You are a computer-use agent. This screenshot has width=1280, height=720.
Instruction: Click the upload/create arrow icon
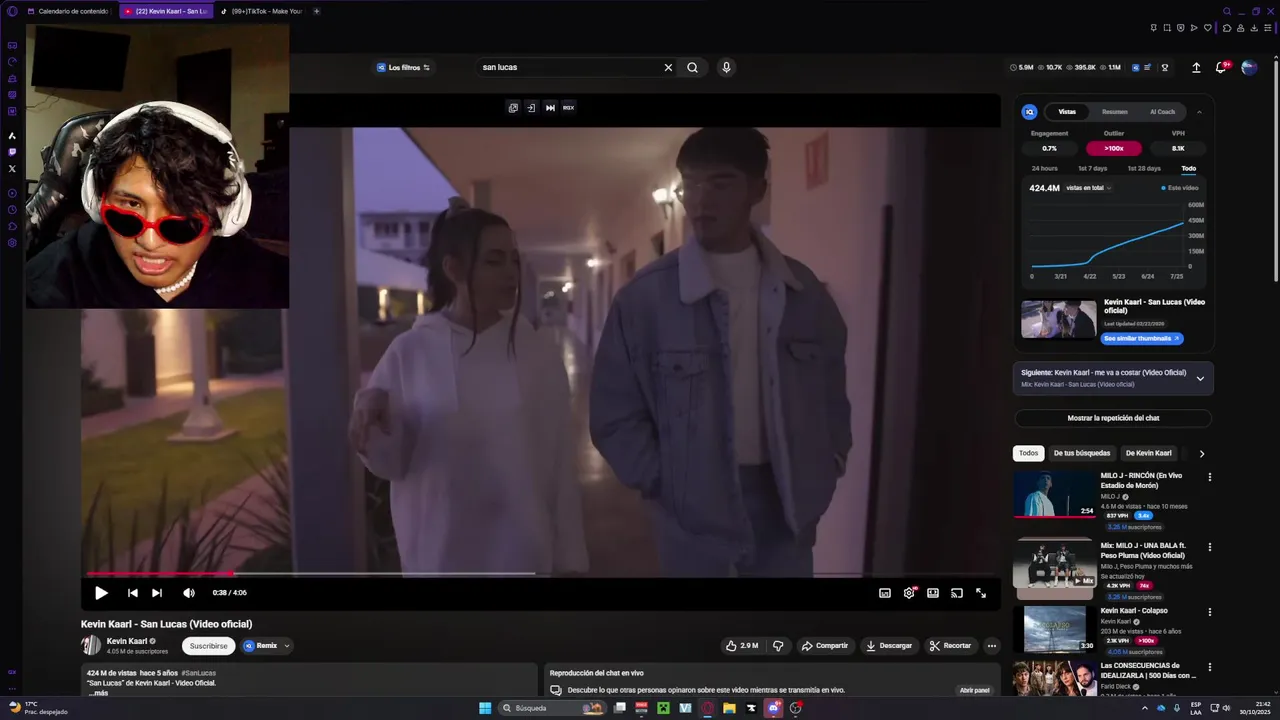(x=1196, y=67)
